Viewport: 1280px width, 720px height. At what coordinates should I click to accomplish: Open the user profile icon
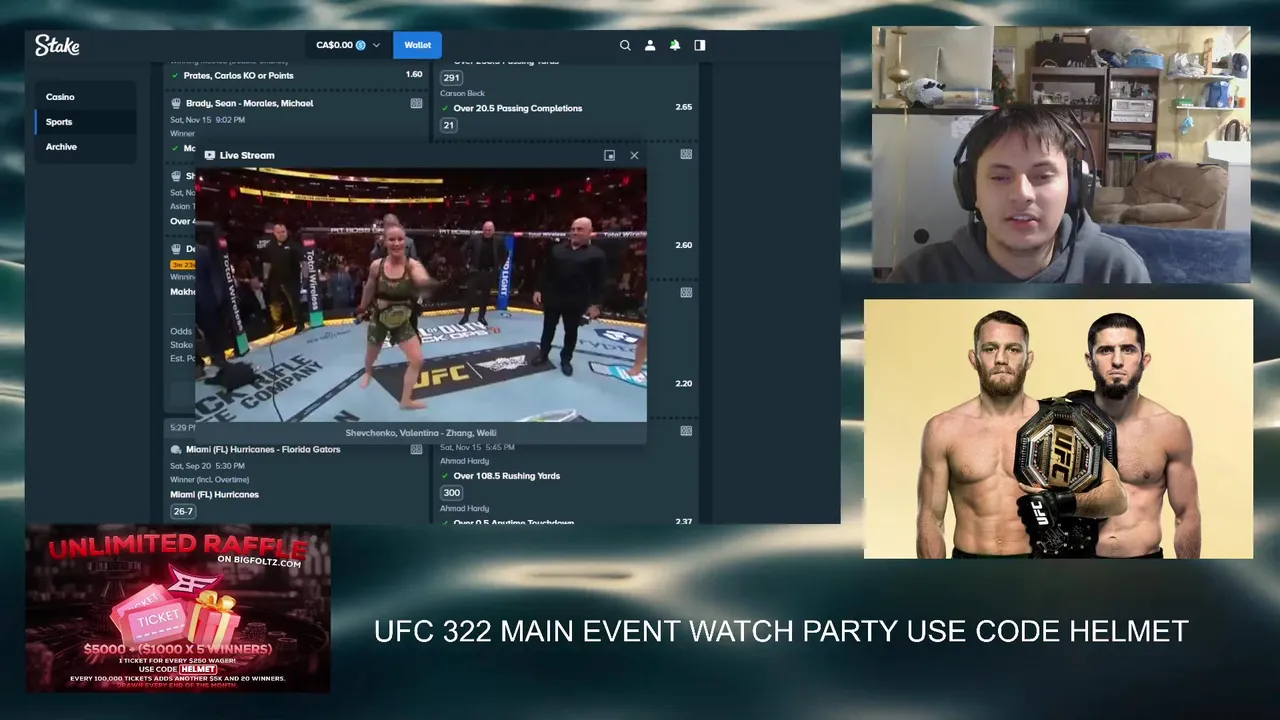(x=650, y=45)
